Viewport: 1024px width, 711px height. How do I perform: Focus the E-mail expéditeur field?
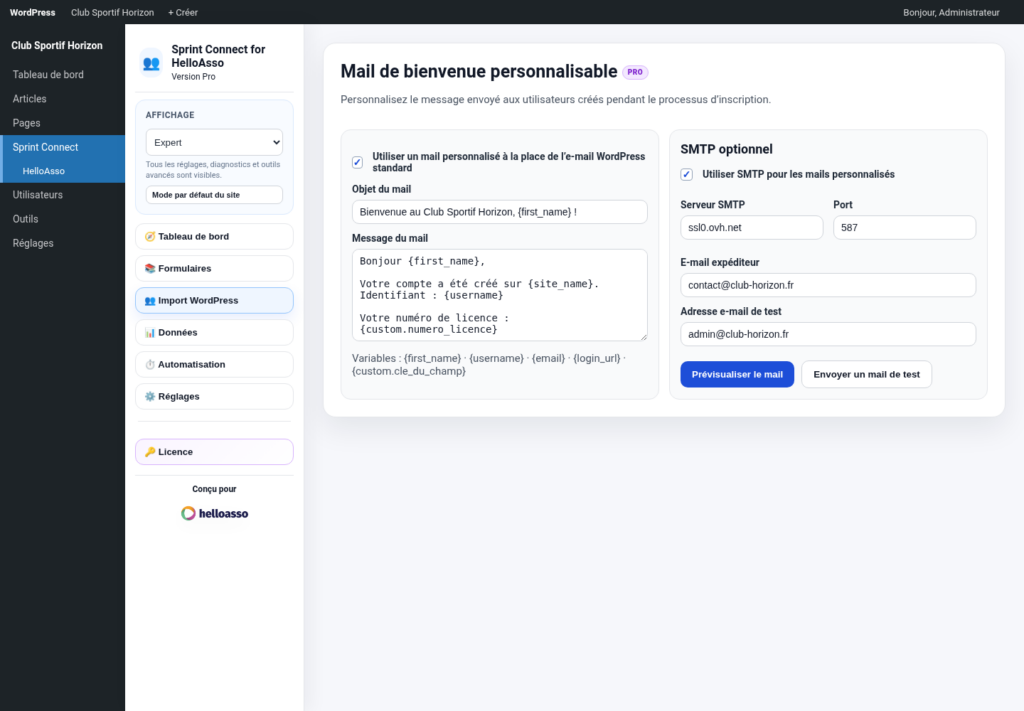(x=828, y=285)
